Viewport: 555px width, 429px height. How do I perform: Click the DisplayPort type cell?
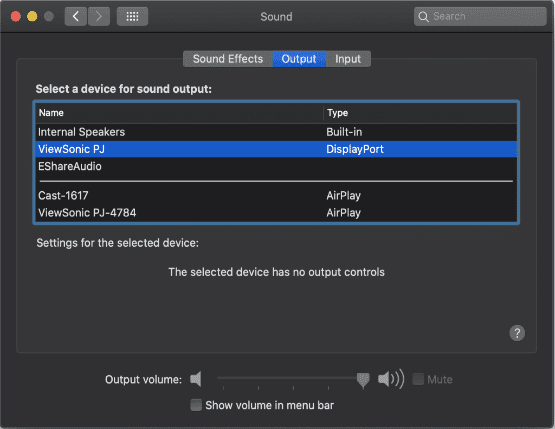tap(355, 149)
